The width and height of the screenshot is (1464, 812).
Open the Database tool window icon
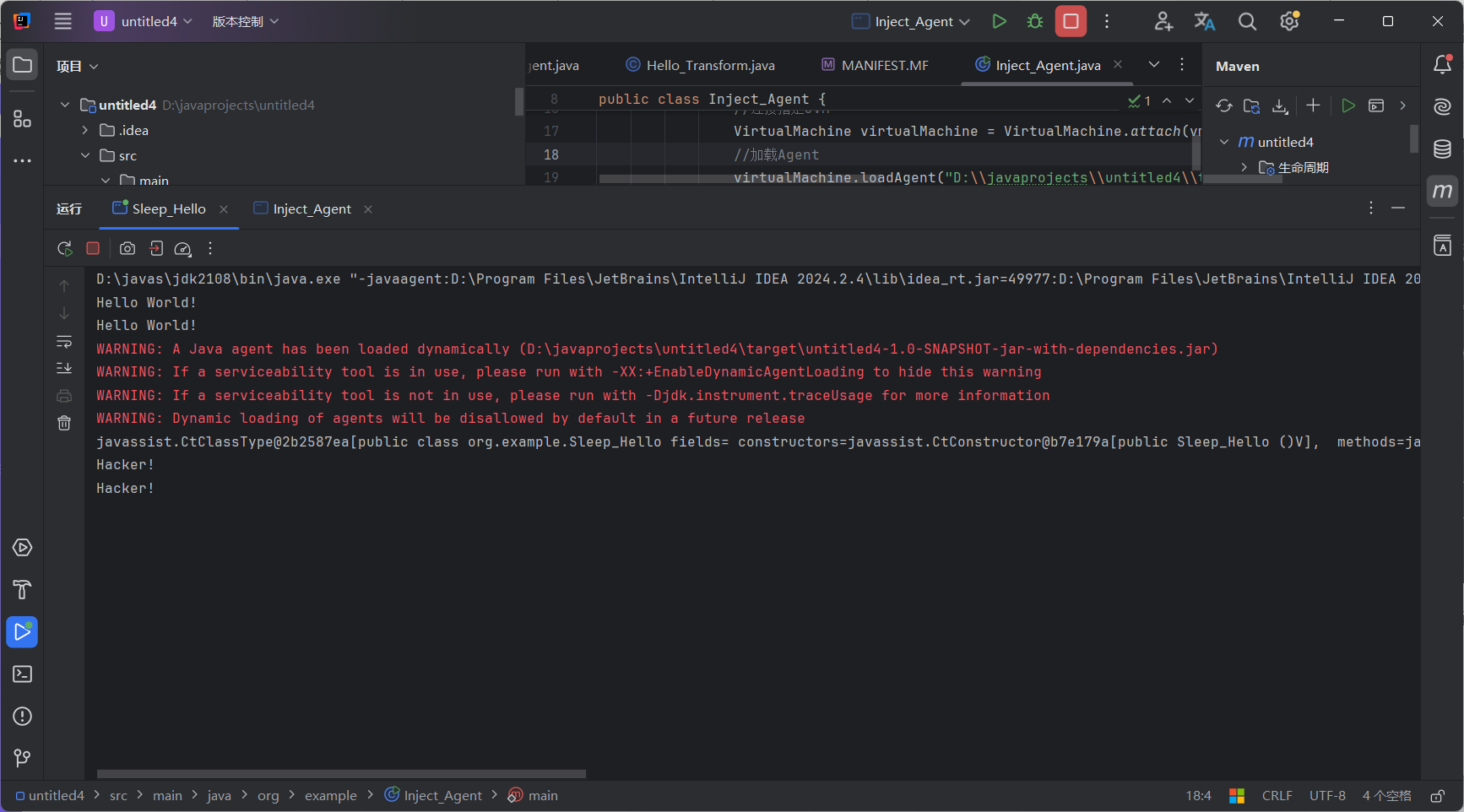click(1442, 149)
